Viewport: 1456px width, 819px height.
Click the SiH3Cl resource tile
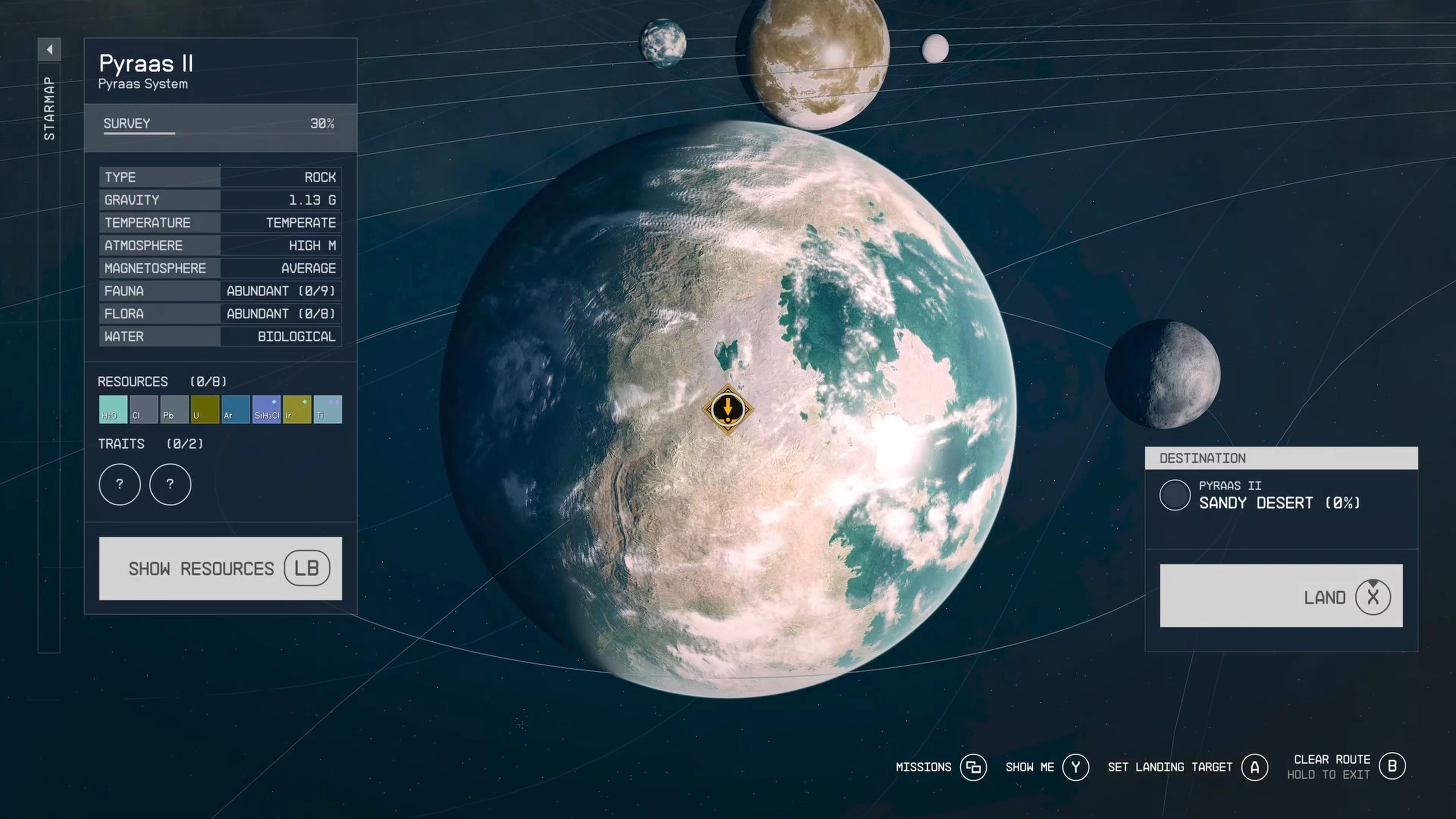click(x=266, y=409)
